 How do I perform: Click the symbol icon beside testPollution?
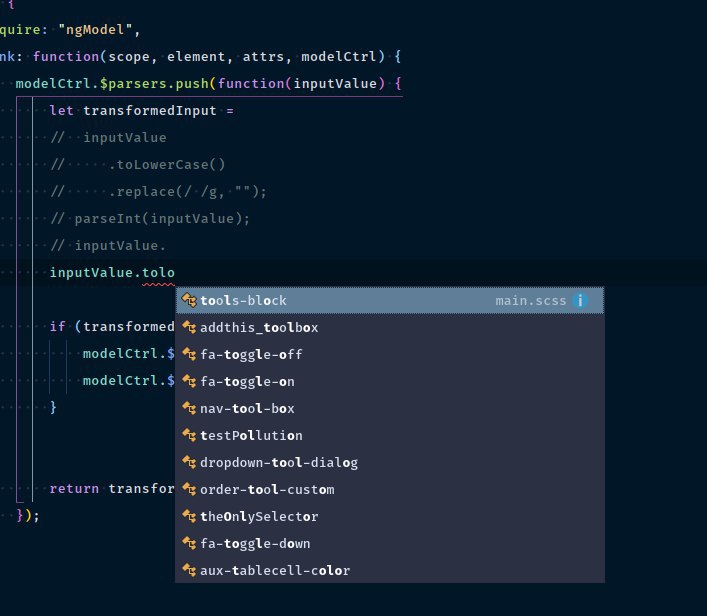(189, 436)
